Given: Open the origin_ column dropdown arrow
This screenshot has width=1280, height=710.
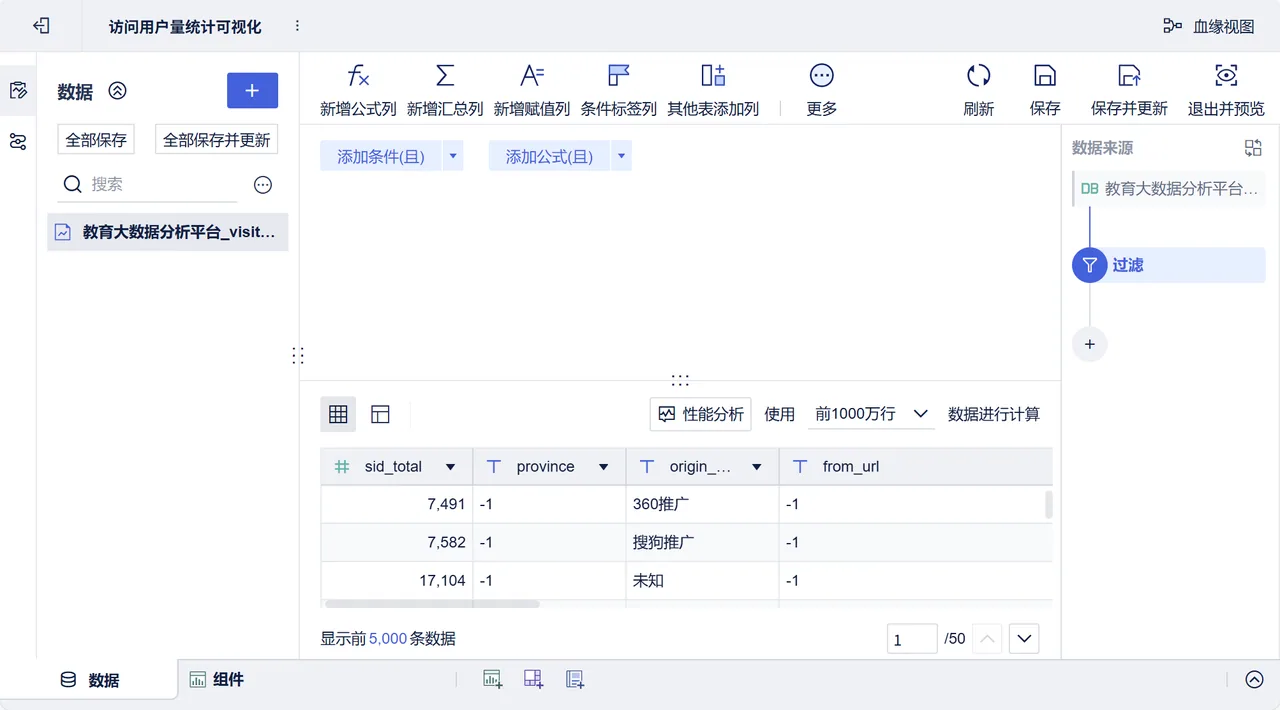Looking at the screenshot, I should [x=757, y=467].
